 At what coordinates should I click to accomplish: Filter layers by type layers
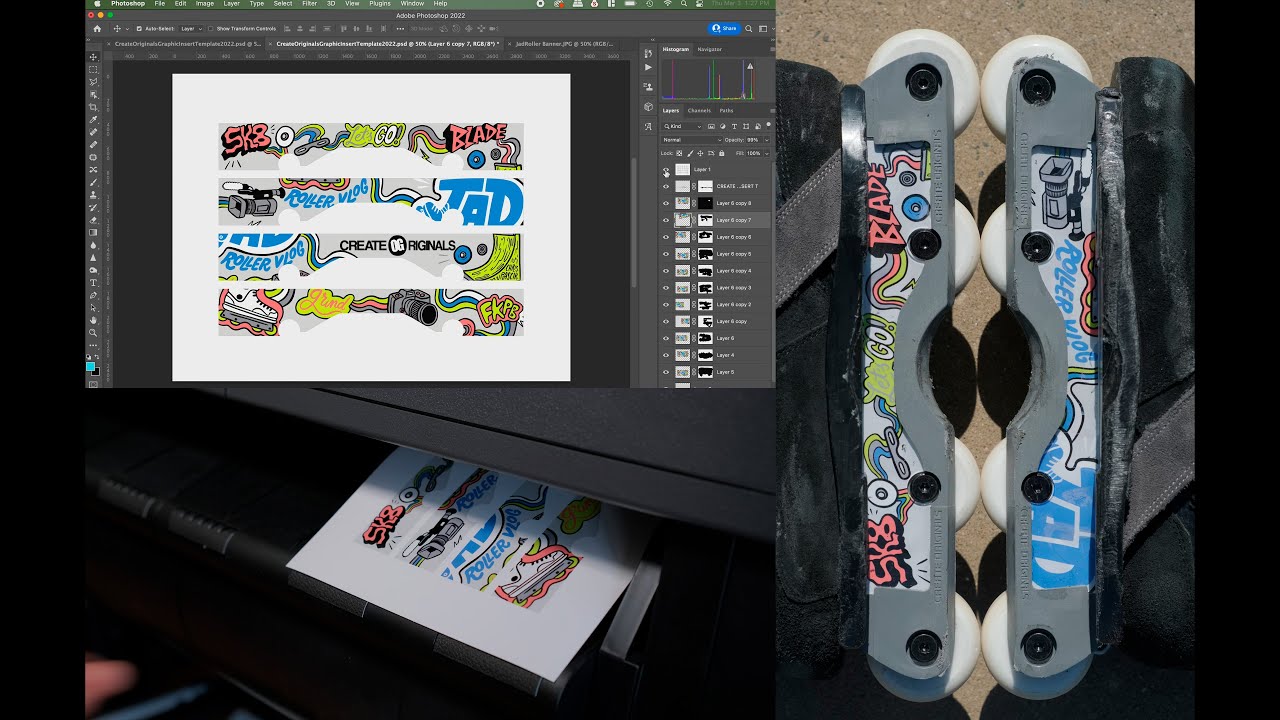(x=734, y=127)
